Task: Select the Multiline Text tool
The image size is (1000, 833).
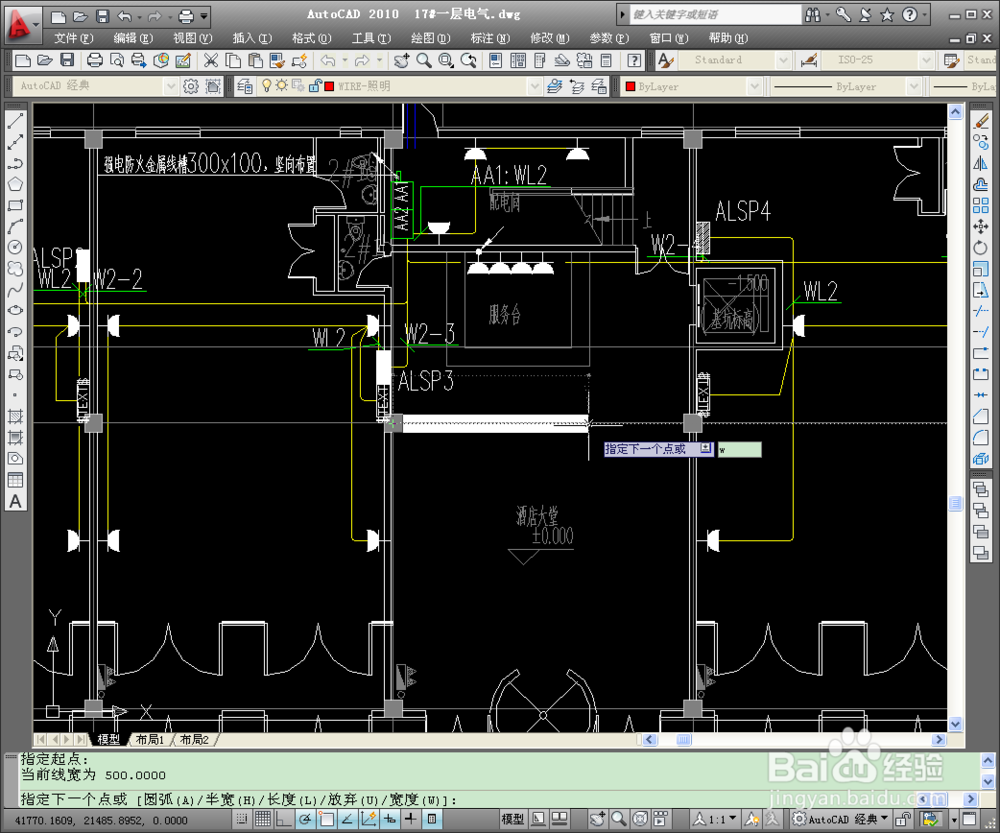Action: pyautogui.click(x=15, y=502)
